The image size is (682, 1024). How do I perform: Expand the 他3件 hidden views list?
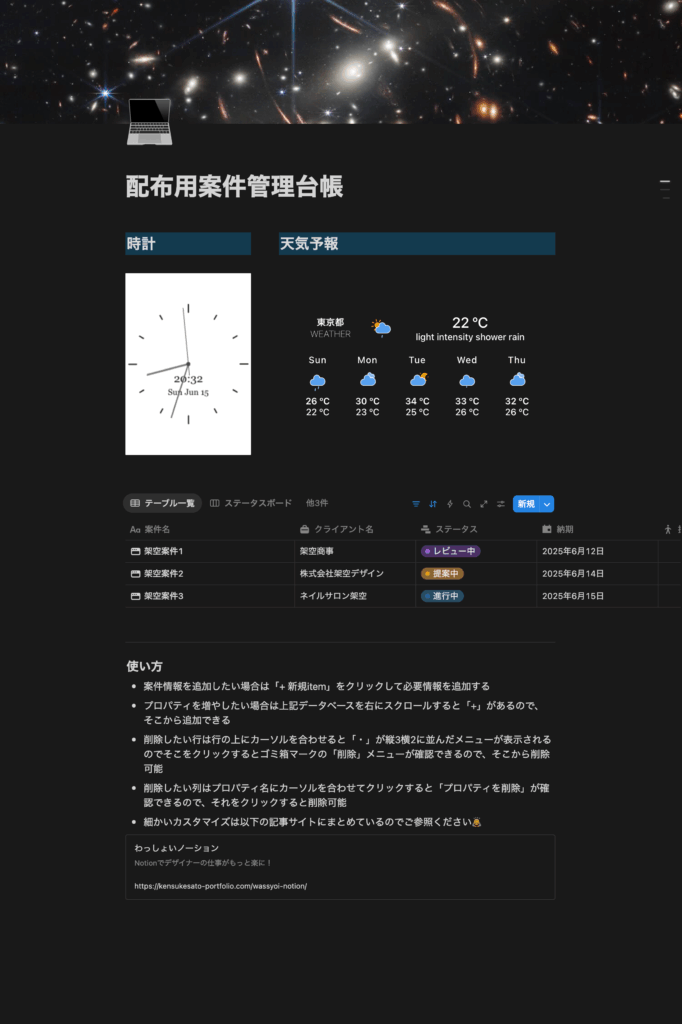317,503
